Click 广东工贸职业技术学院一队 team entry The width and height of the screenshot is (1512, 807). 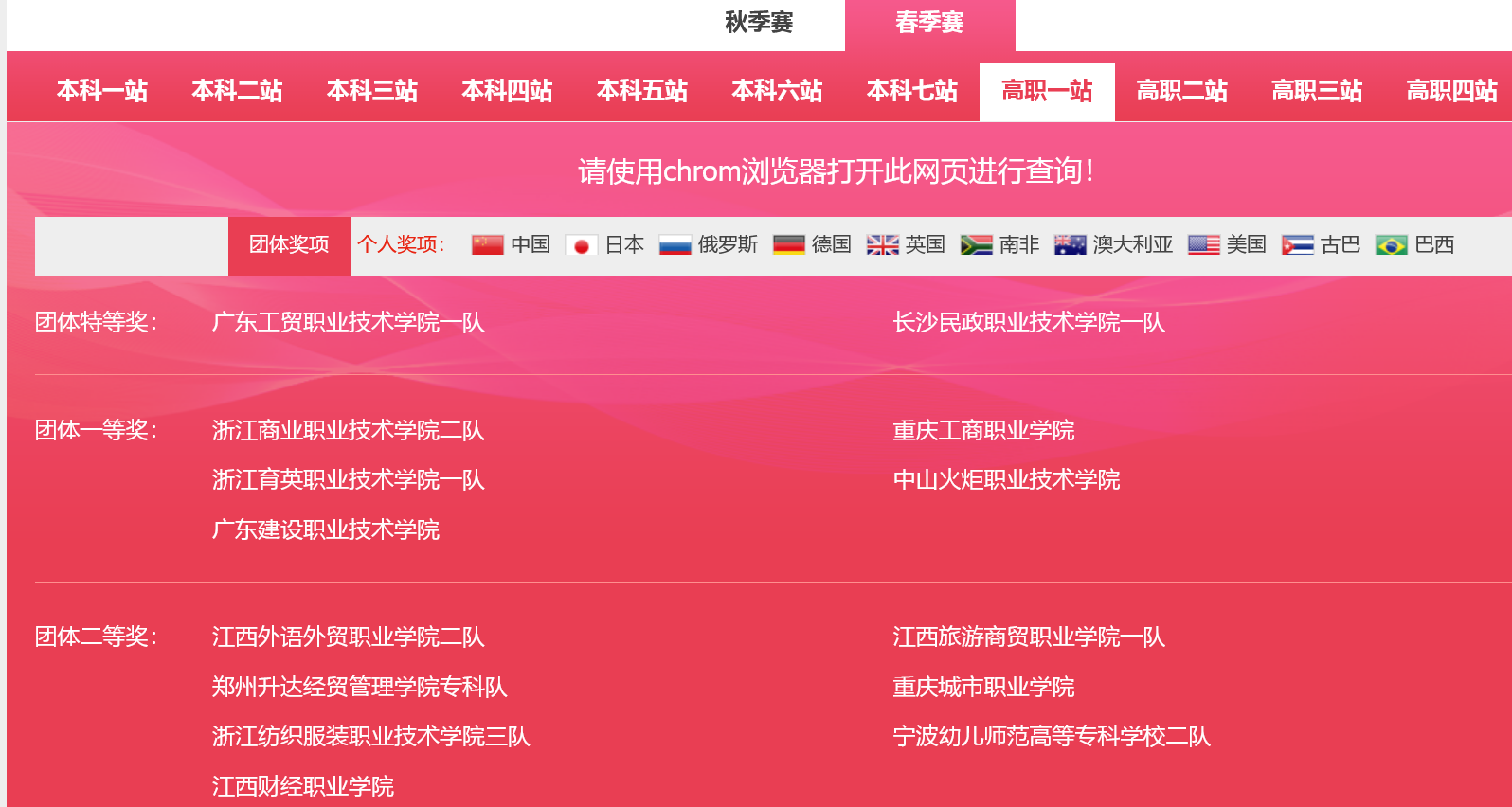coord(349,323)
